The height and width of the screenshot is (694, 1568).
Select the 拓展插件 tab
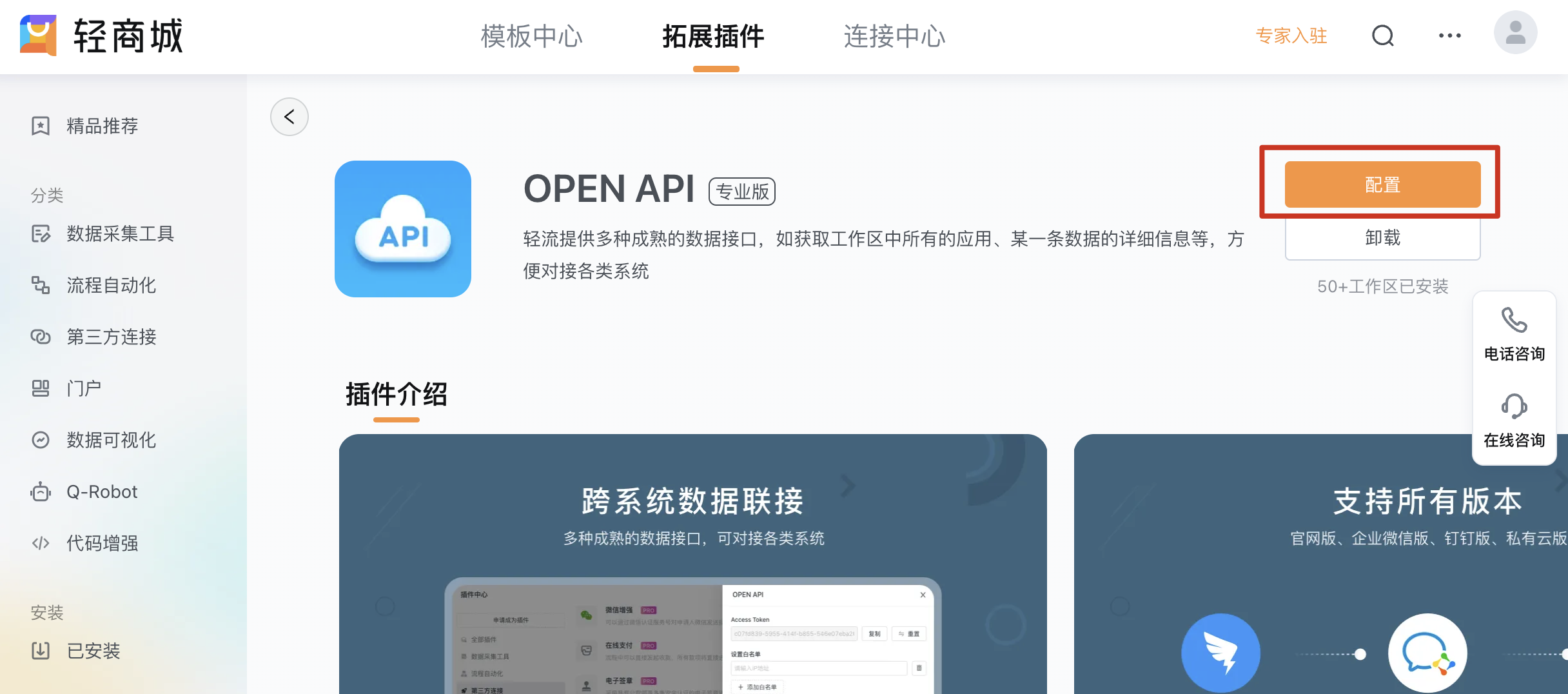pyautogui.click(x=714, y=36)
